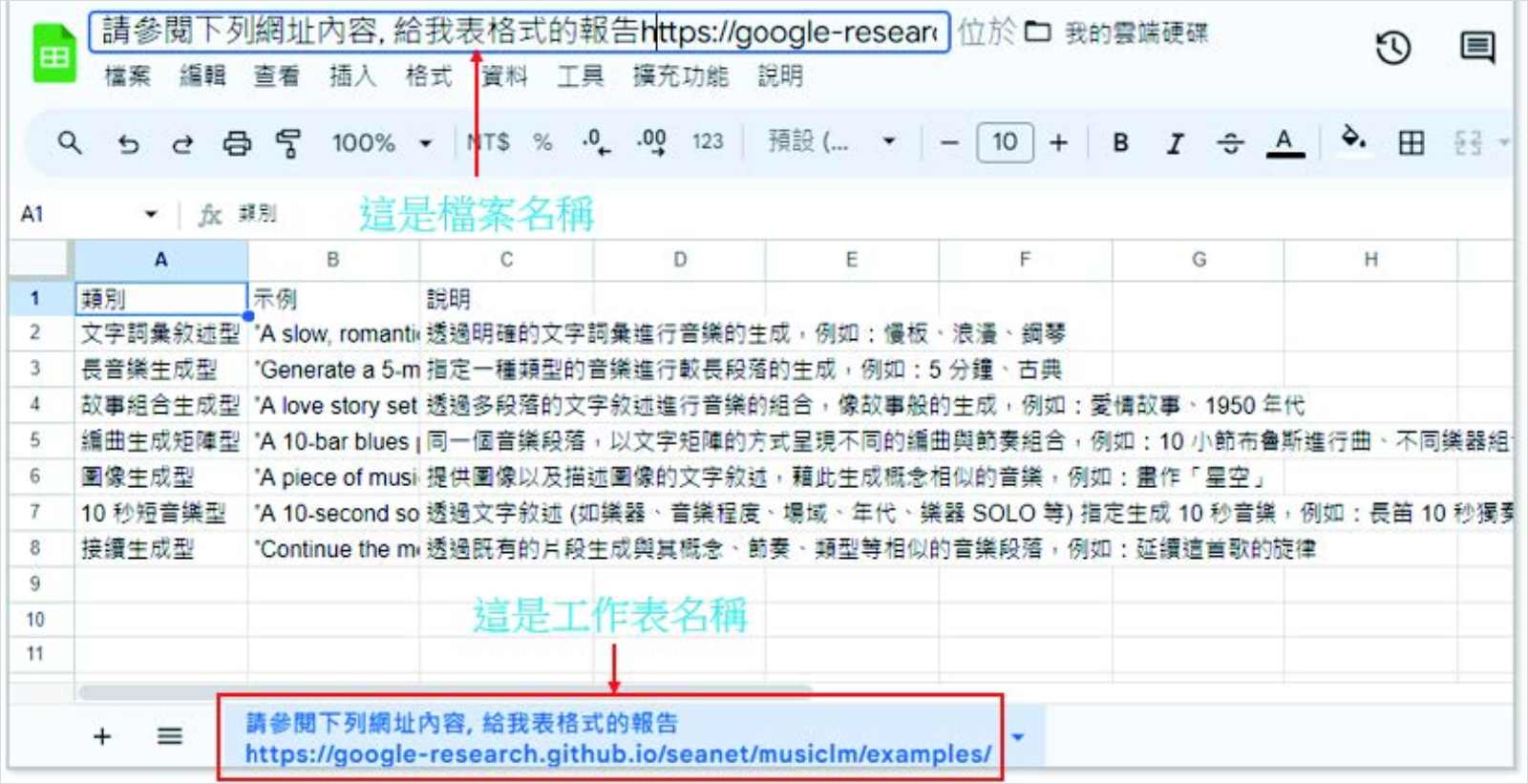Viewport: 1528px width, 784px height.
Task: Open the font dropdown showing 預設
Action: tap(832, 142)
